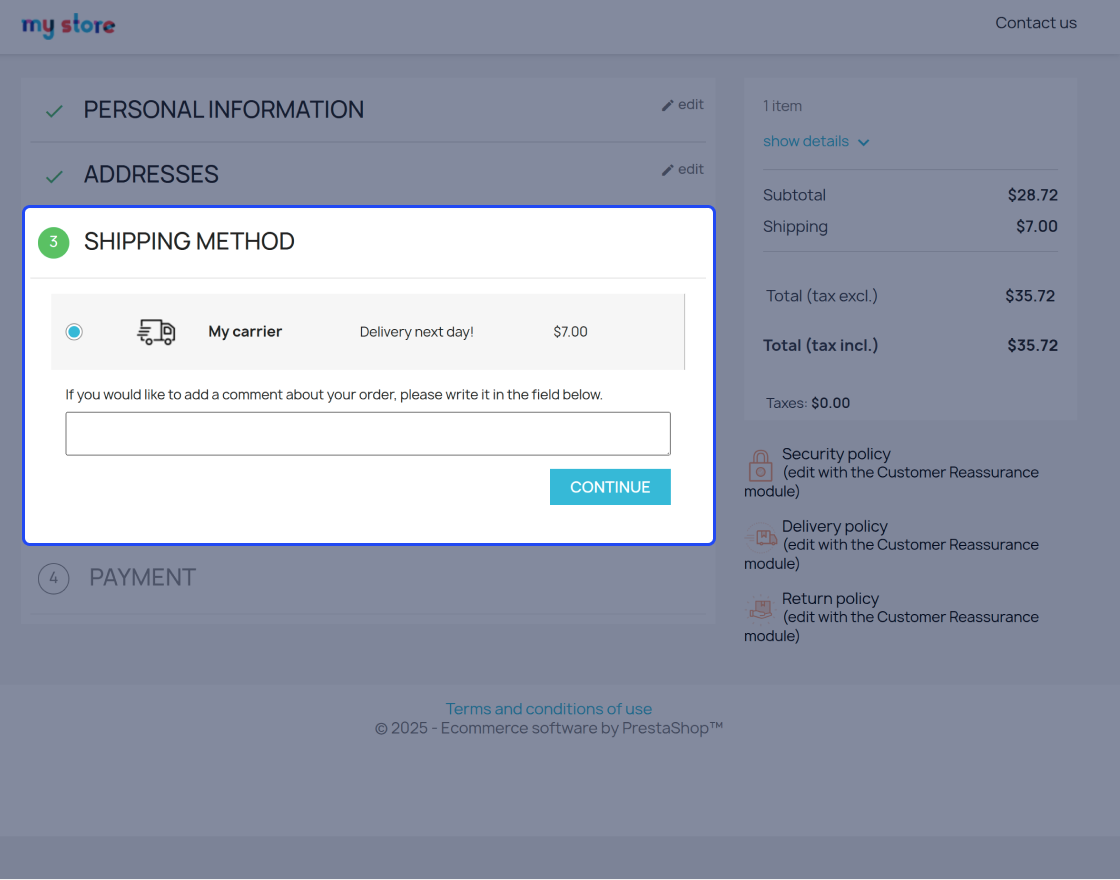The image size is (1120, 880).
Task: Click the Subtotal $28.72 value
Action: 1032,195
